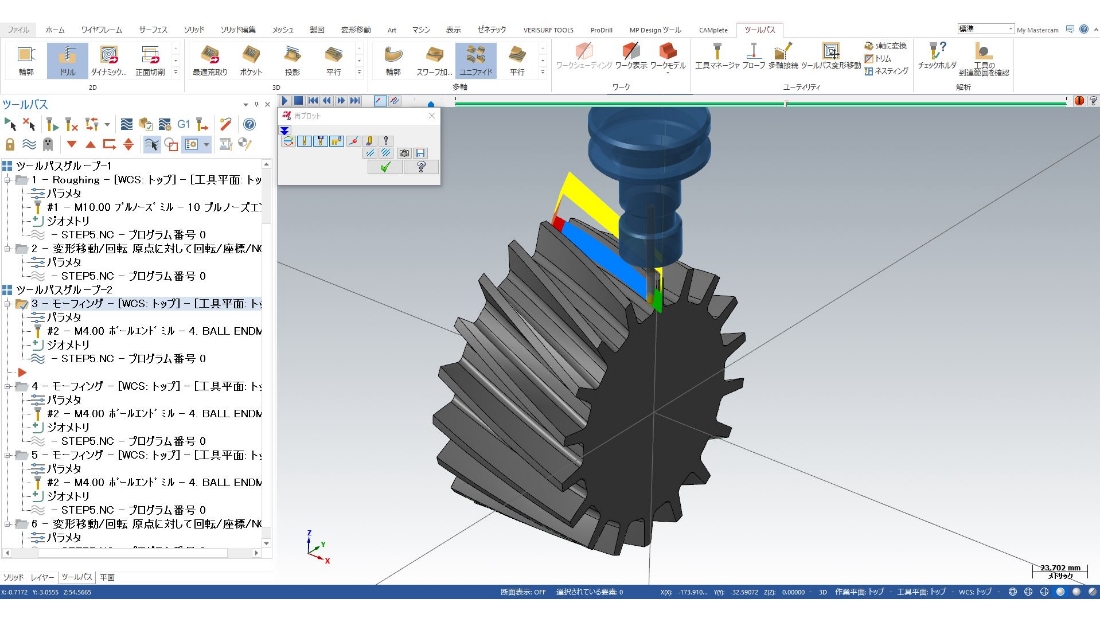The width and height of the screenshot is (1100, 620).
Task: Move insert arrow down one item
Action: tap(72, 144)
